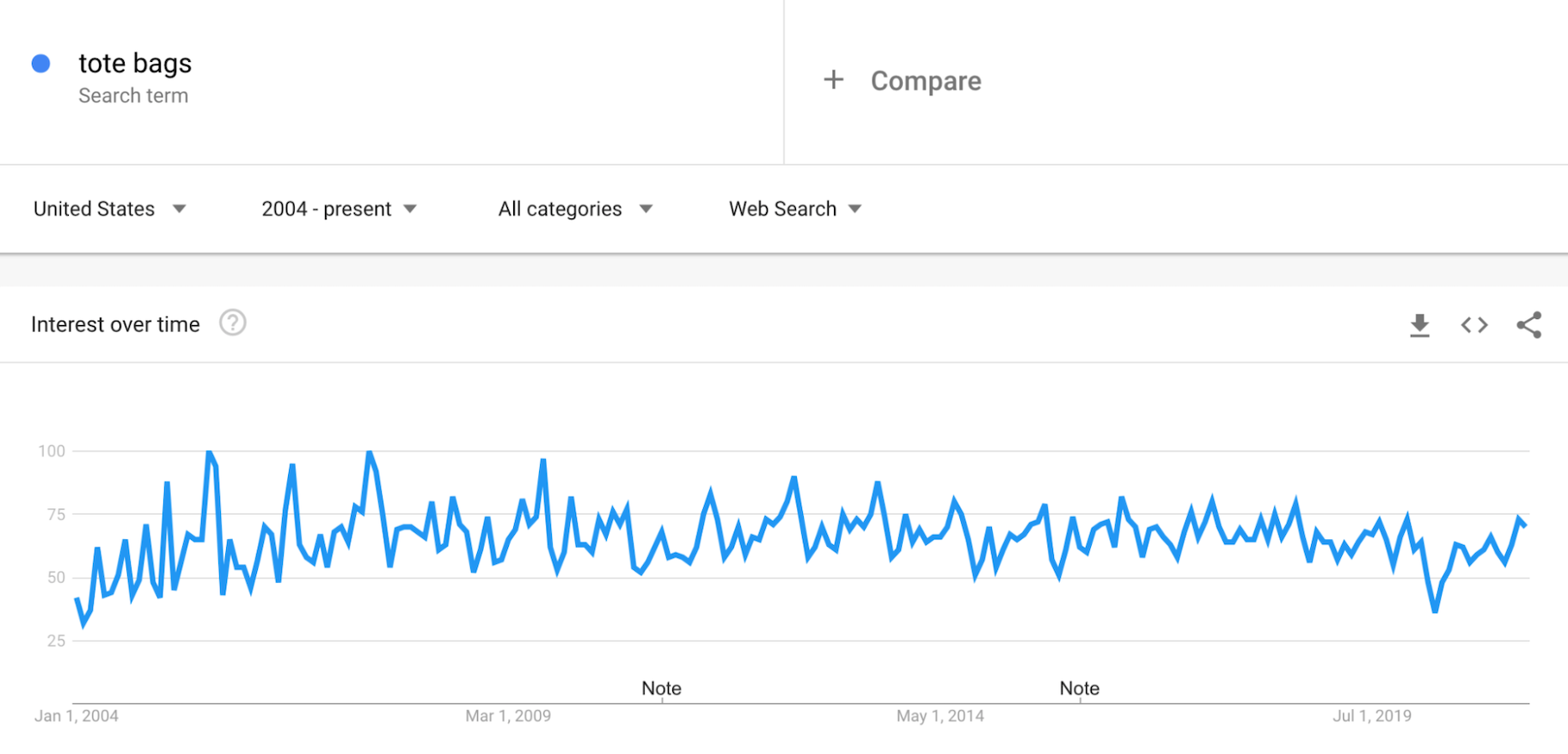Share the interest over time chart

coord(1528,325)
